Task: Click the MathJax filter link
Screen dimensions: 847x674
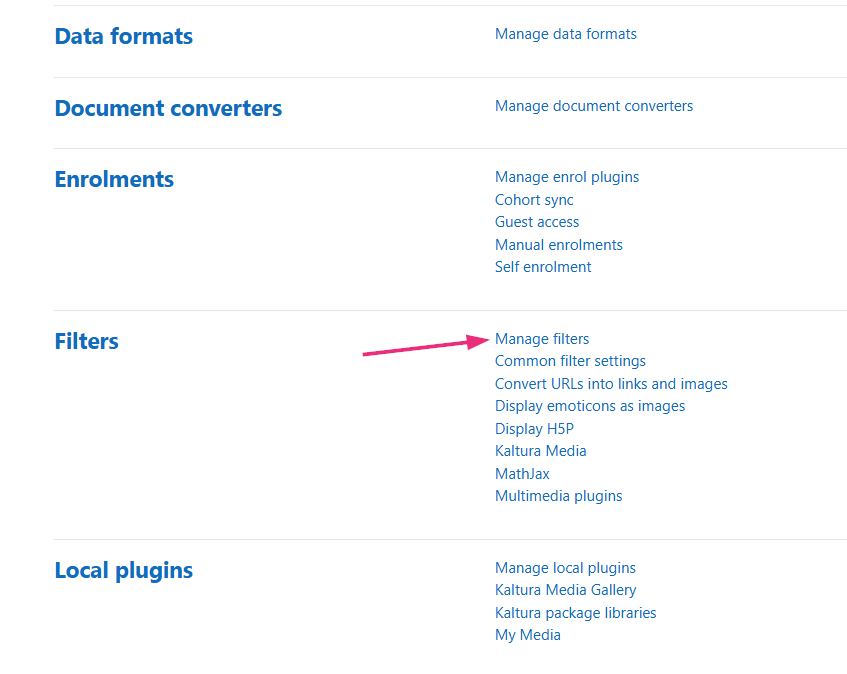Action: pyautogui.click(x=522, y=474)
